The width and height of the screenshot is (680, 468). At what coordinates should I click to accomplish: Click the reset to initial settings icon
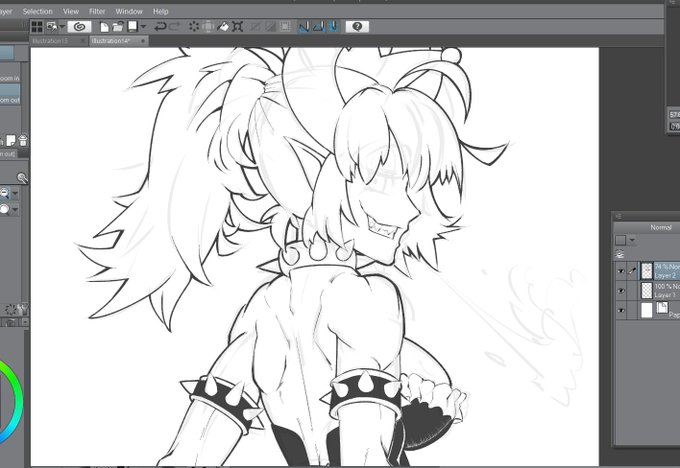pos(10,309)
